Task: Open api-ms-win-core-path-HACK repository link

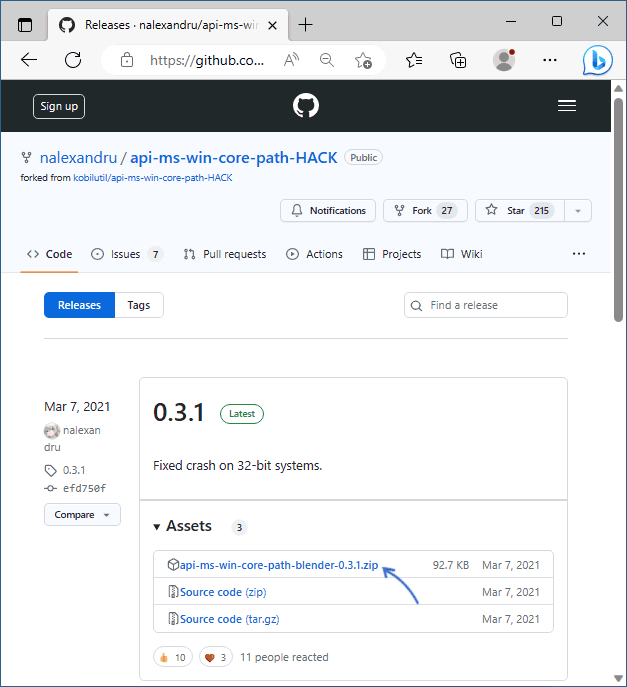Action: pos(234,157)
